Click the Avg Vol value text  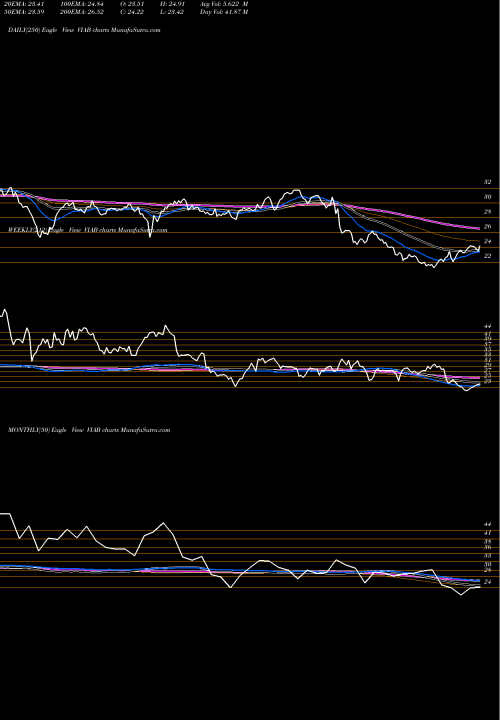tap(224, 4)
